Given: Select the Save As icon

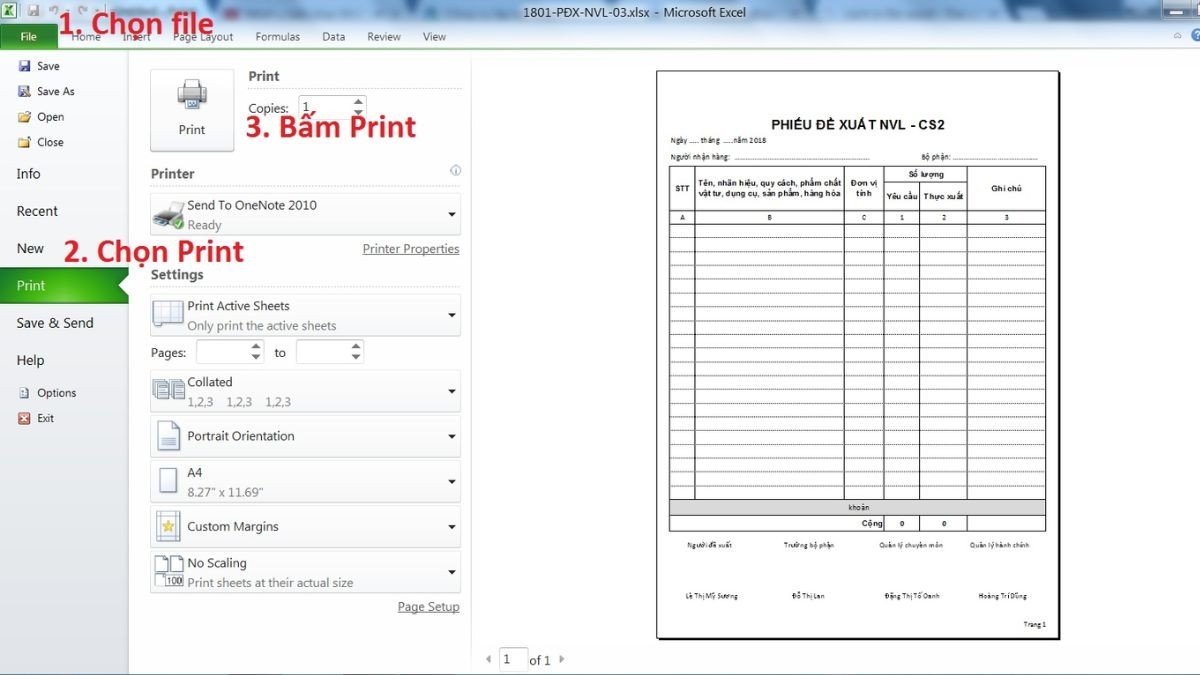Looking at the screenshot, I should click(x=24, y=91).
